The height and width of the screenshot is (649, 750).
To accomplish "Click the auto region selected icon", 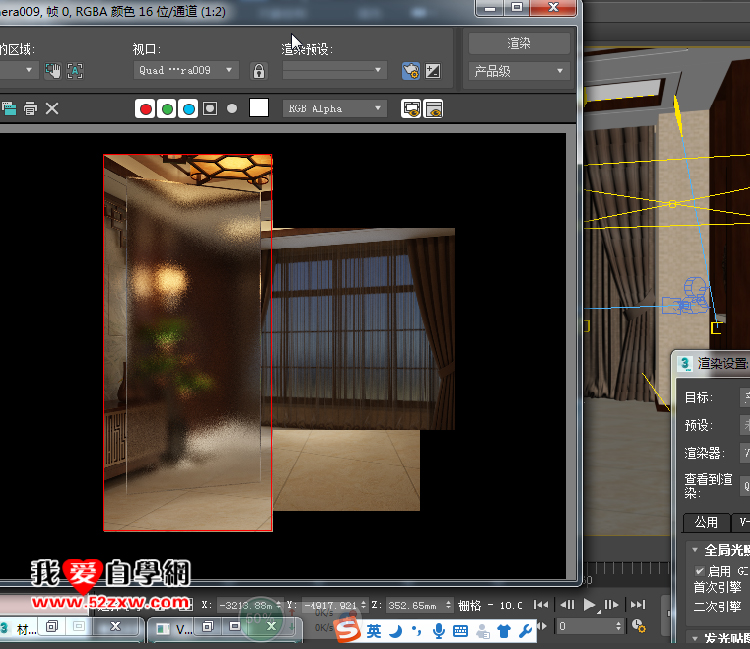I will [x=75, y=71].
